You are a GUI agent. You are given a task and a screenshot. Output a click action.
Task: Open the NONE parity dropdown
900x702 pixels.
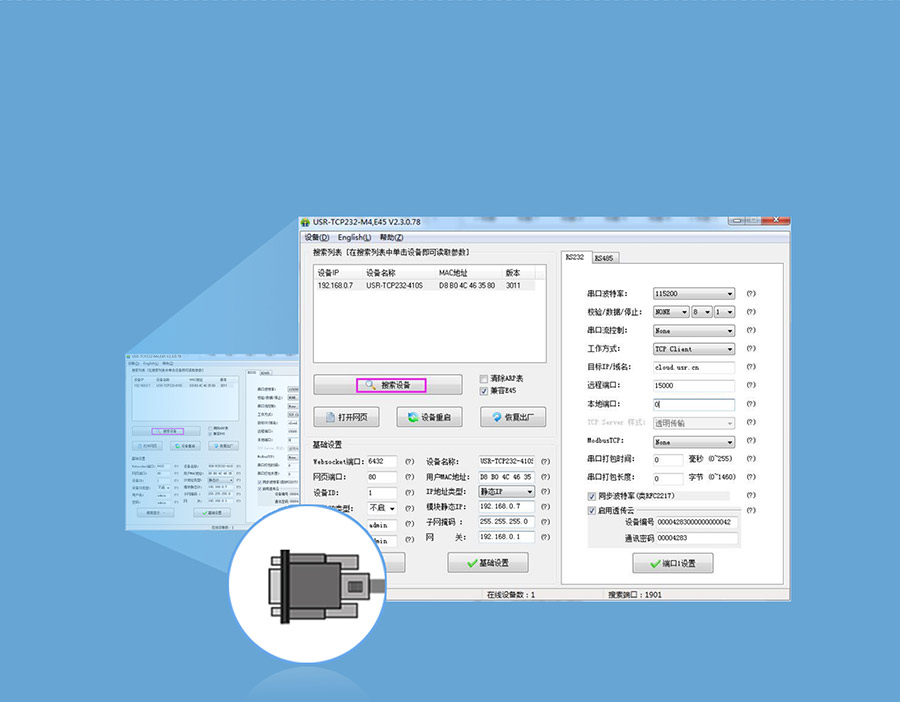point(671,312)
